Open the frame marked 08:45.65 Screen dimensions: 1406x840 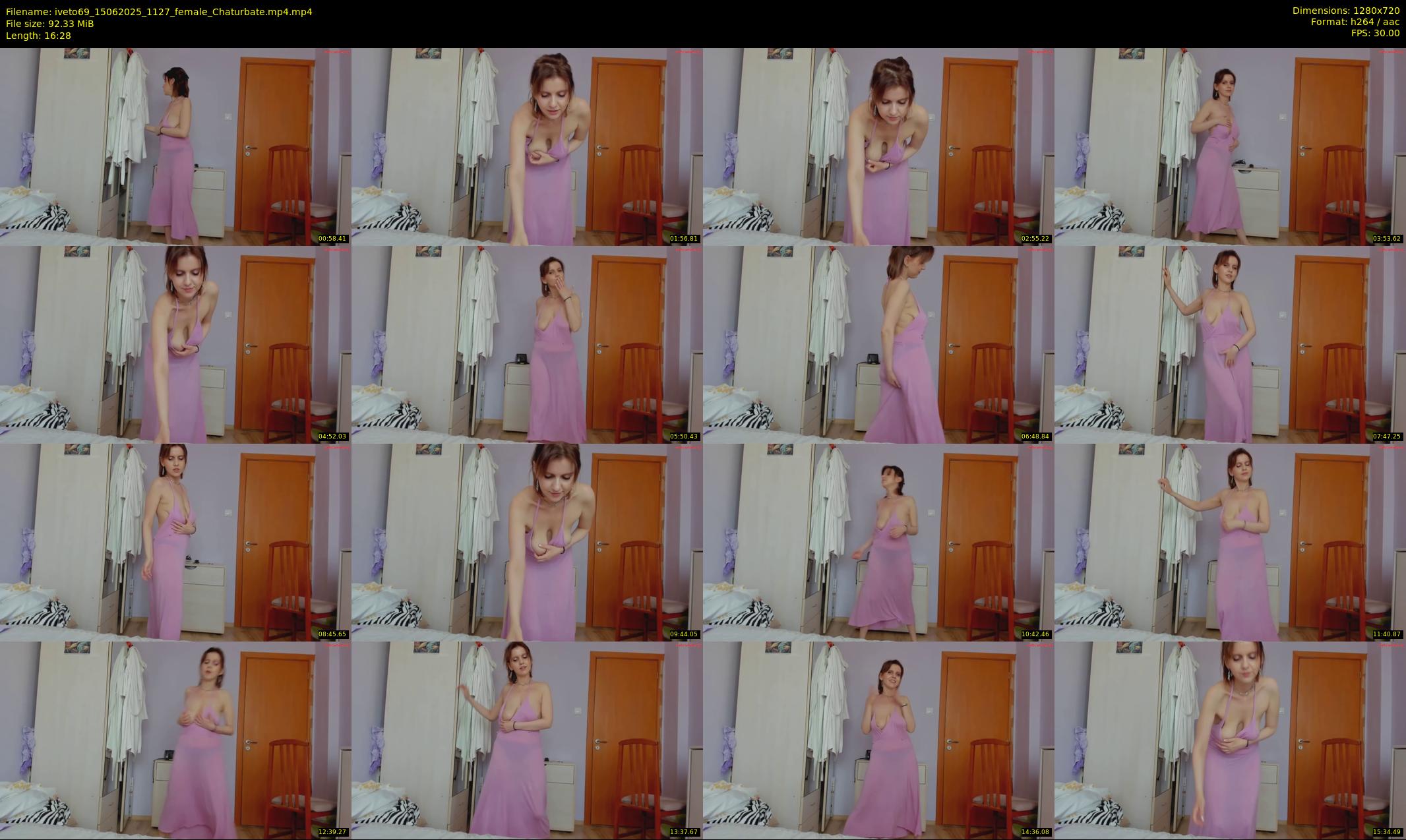[175, 542]
